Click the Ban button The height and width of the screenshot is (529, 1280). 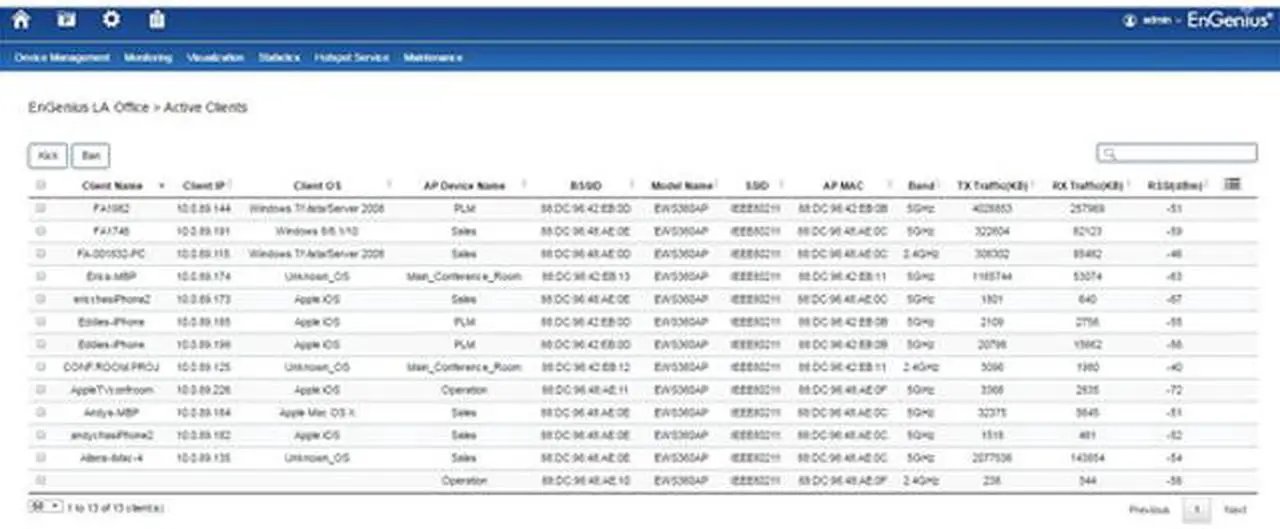pos(91,155)
